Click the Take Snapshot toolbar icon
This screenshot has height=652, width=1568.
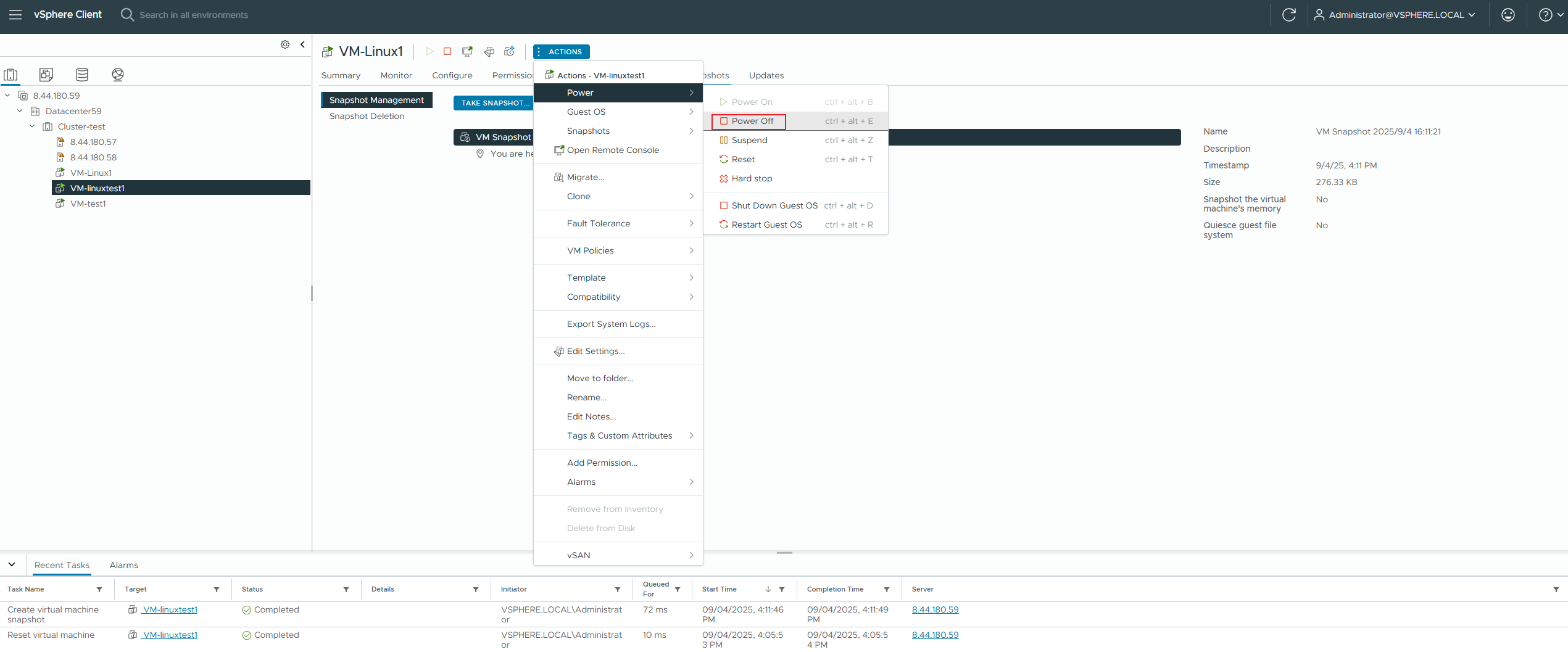click(510, 51)
